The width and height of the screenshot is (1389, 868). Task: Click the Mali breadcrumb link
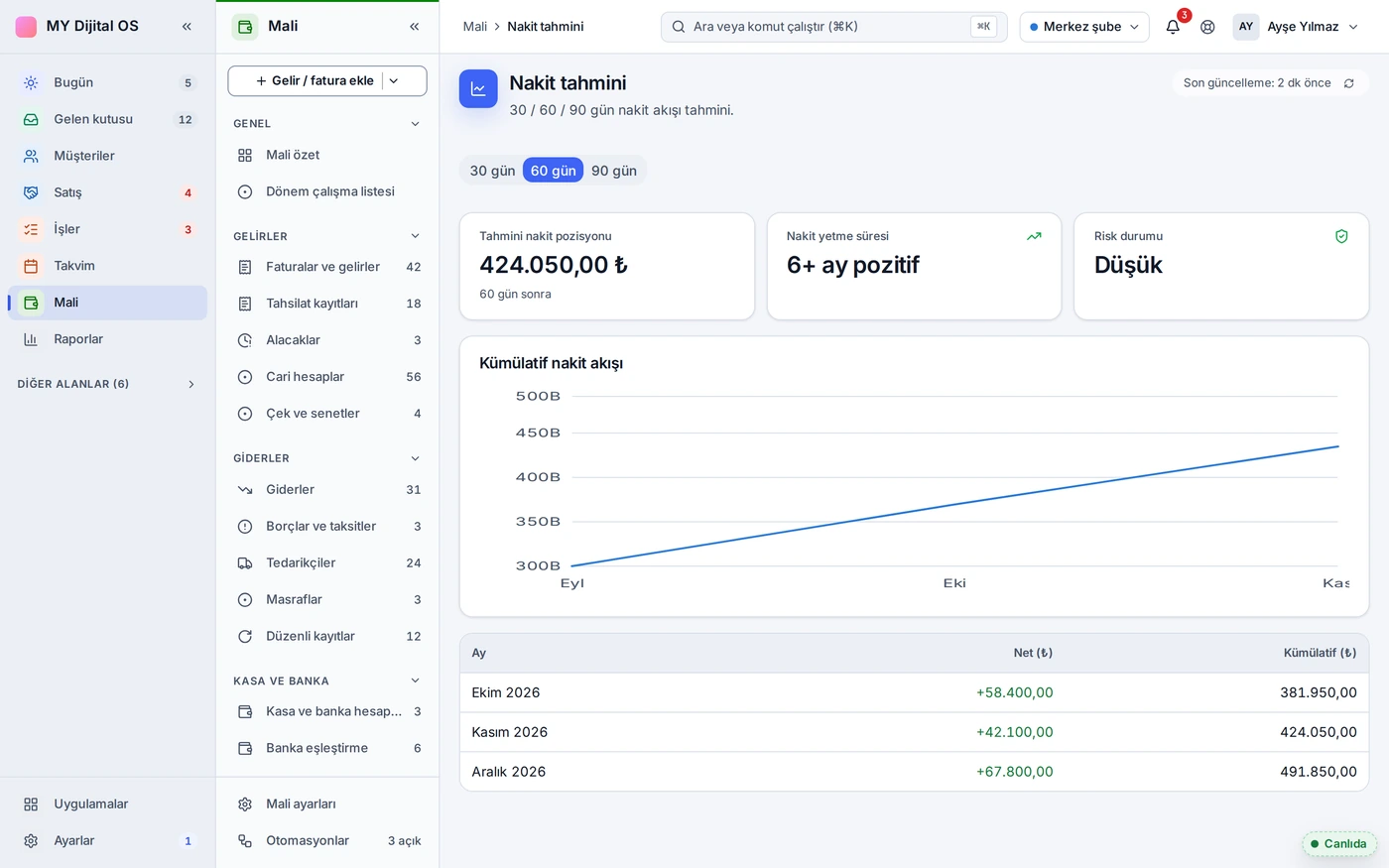pos(475,27)
